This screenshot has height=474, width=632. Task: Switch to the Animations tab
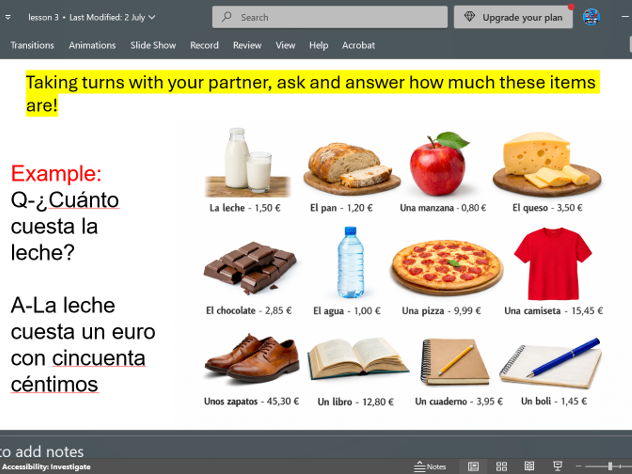(92, 45)
